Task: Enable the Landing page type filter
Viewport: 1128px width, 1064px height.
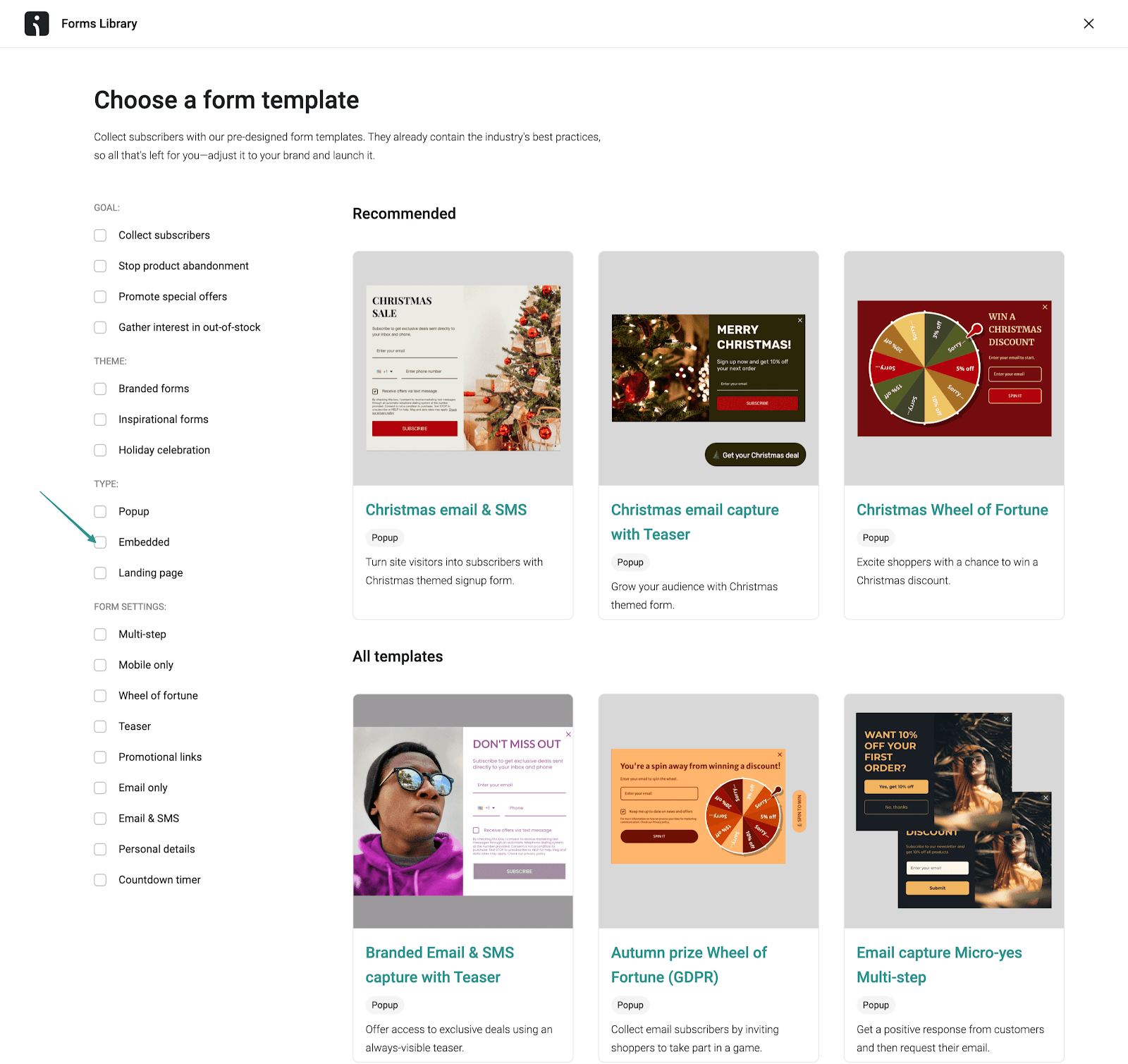Action: (99, 573)
